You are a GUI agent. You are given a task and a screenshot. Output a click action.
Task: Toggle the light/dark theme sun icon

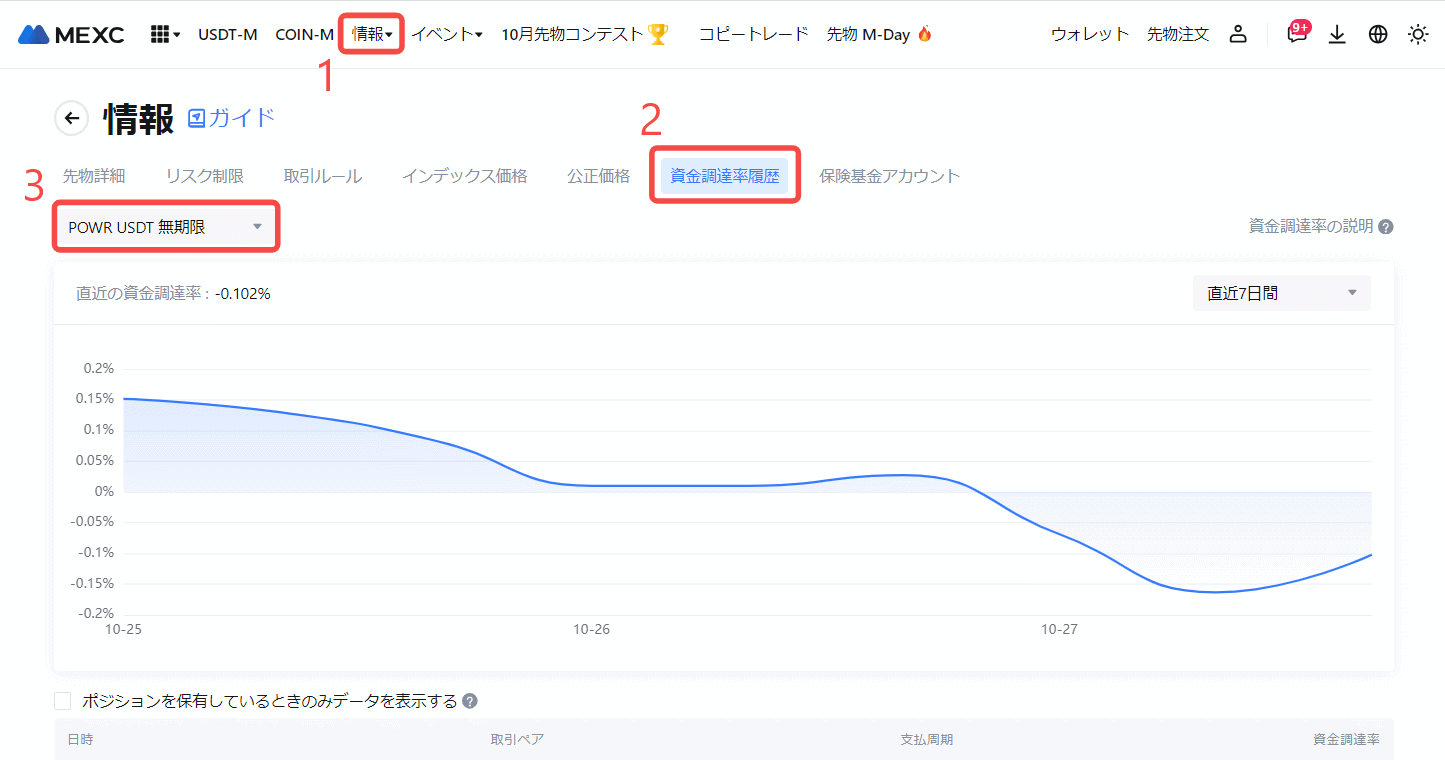pos(1418,35)
